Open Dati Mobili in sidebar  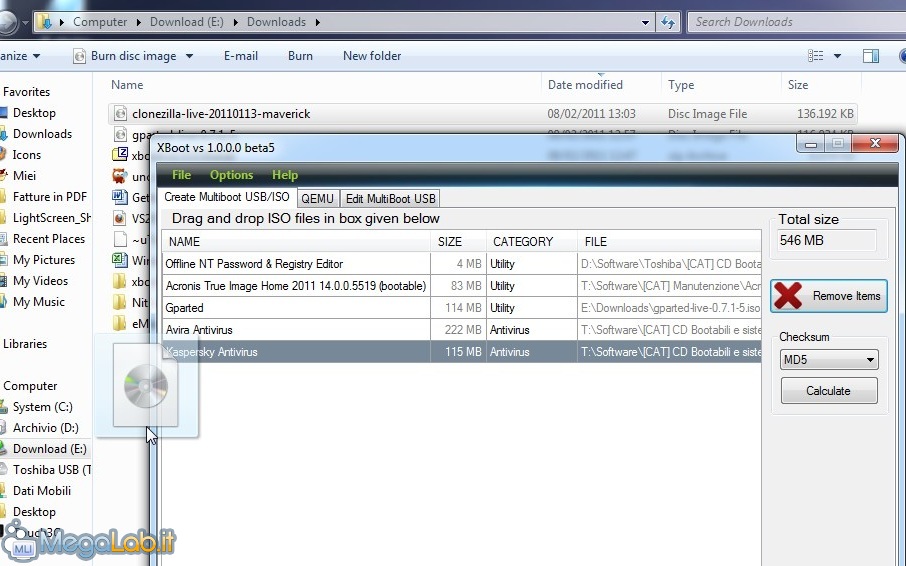(42, 491)
